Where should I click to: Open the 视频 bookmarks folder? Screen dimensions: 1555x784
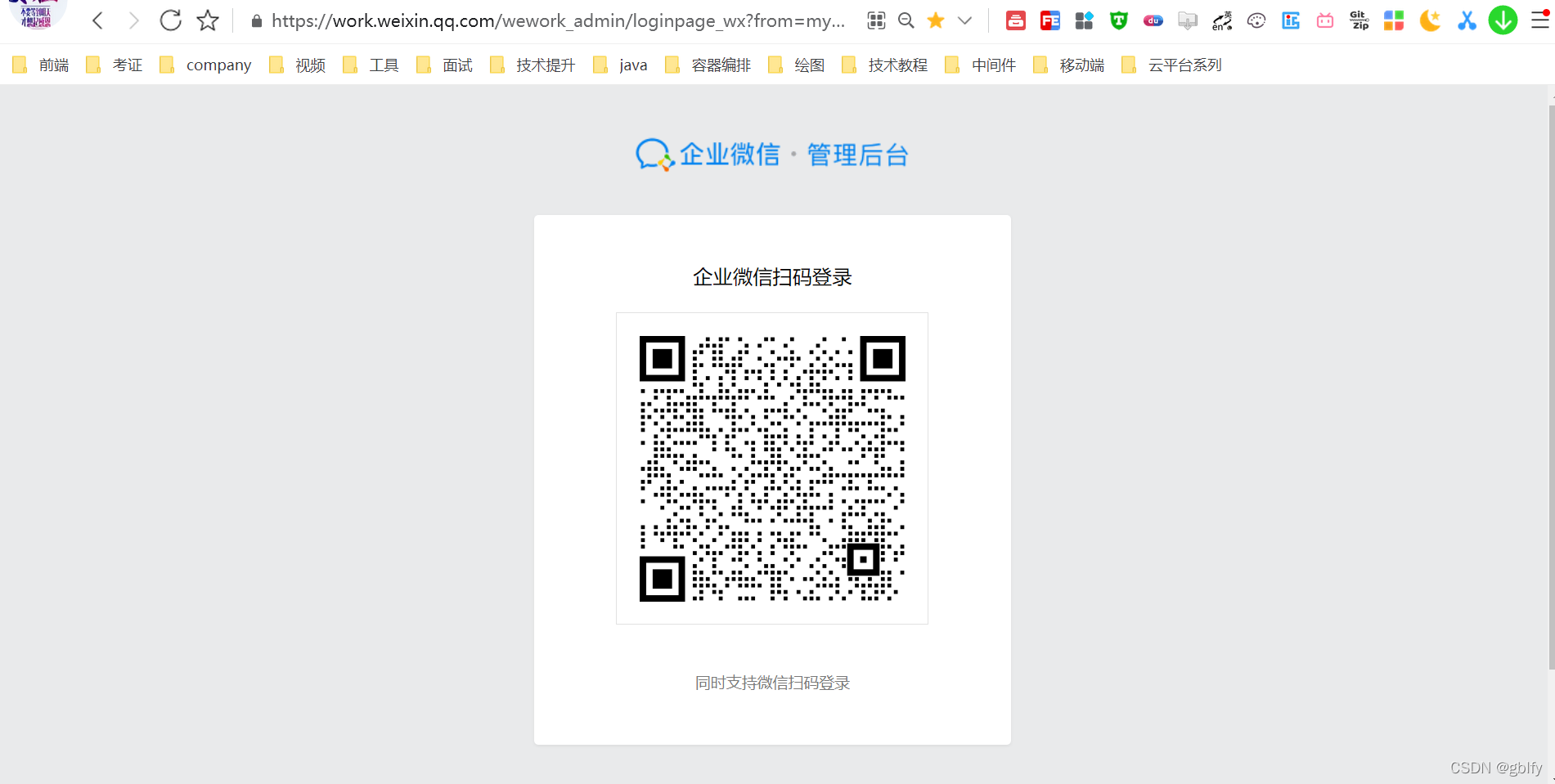pos(298,65)
